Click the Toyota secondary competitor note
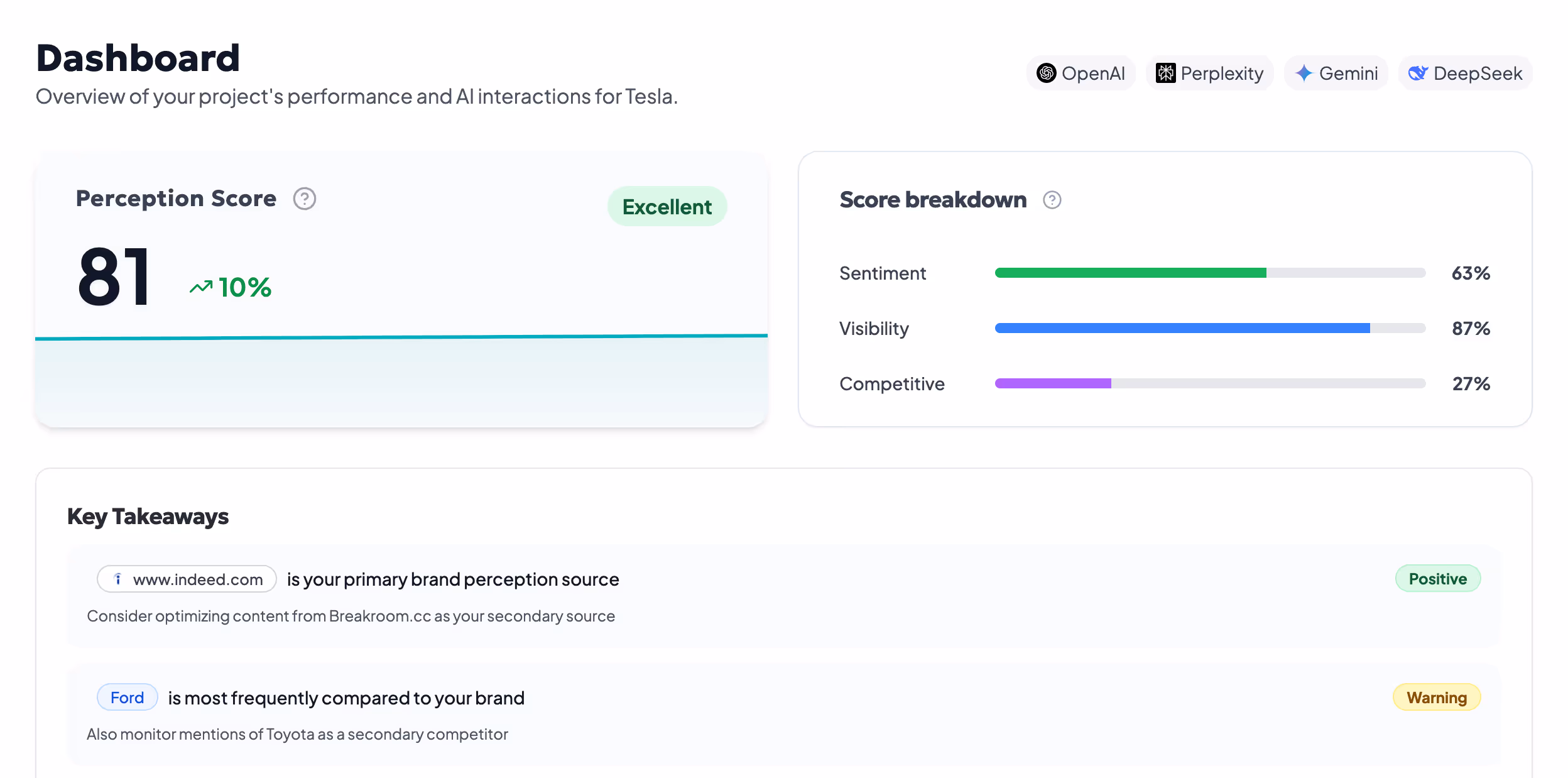Screen dimensions: 1568x778 click(297, 735)
